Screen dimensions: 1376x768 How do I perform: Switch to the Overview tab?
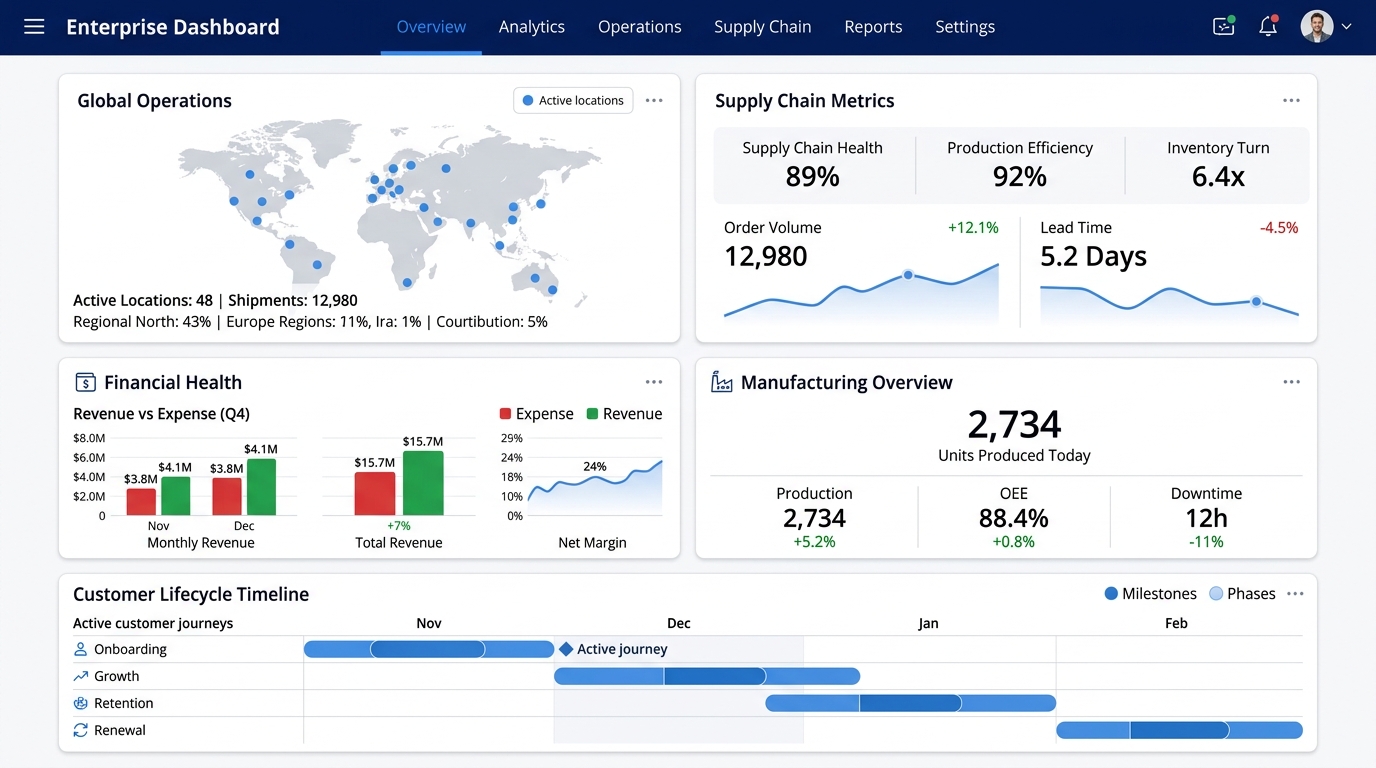(431, 27)
